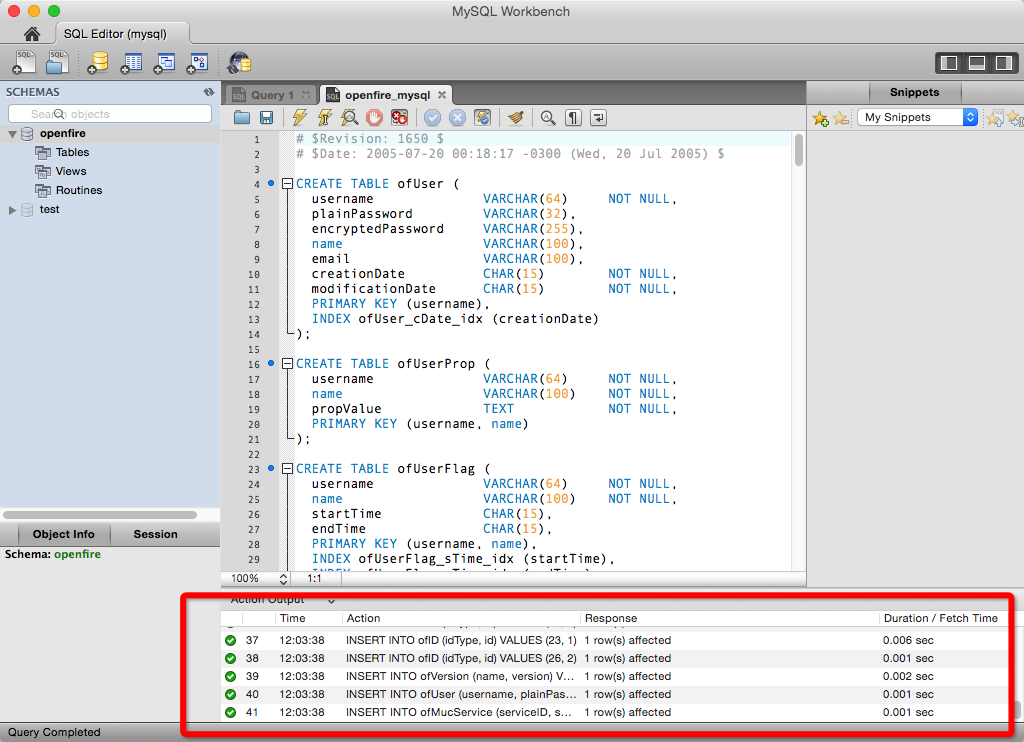Screen dimensions: 1024x742
Task: Toggle invisible characters pilcrow icon
Action: [x=573, y=118]
